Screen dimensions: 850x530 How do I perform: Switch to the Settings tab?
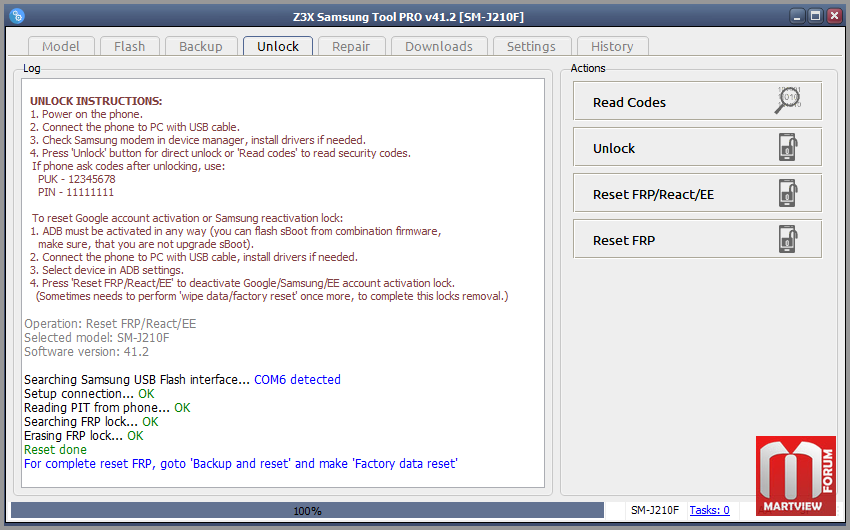click(532, 47)
